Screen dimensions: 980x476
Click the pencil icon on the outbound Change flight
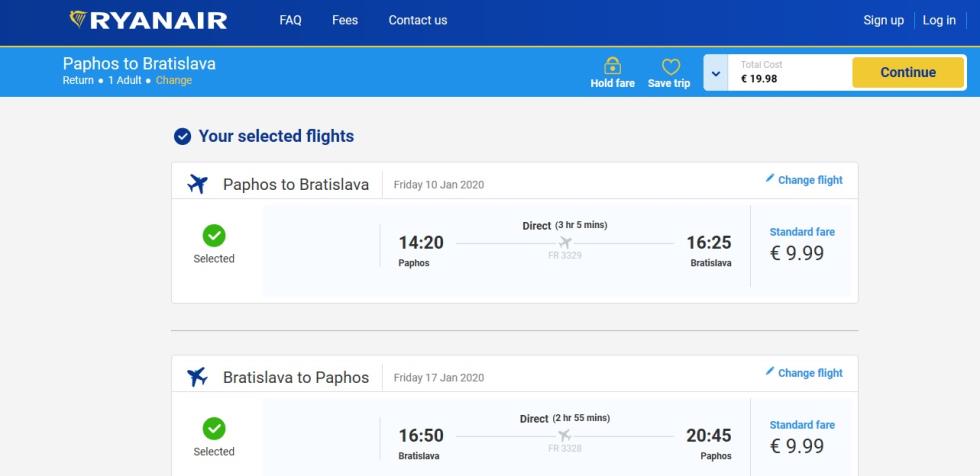click(x=770, y=178)
